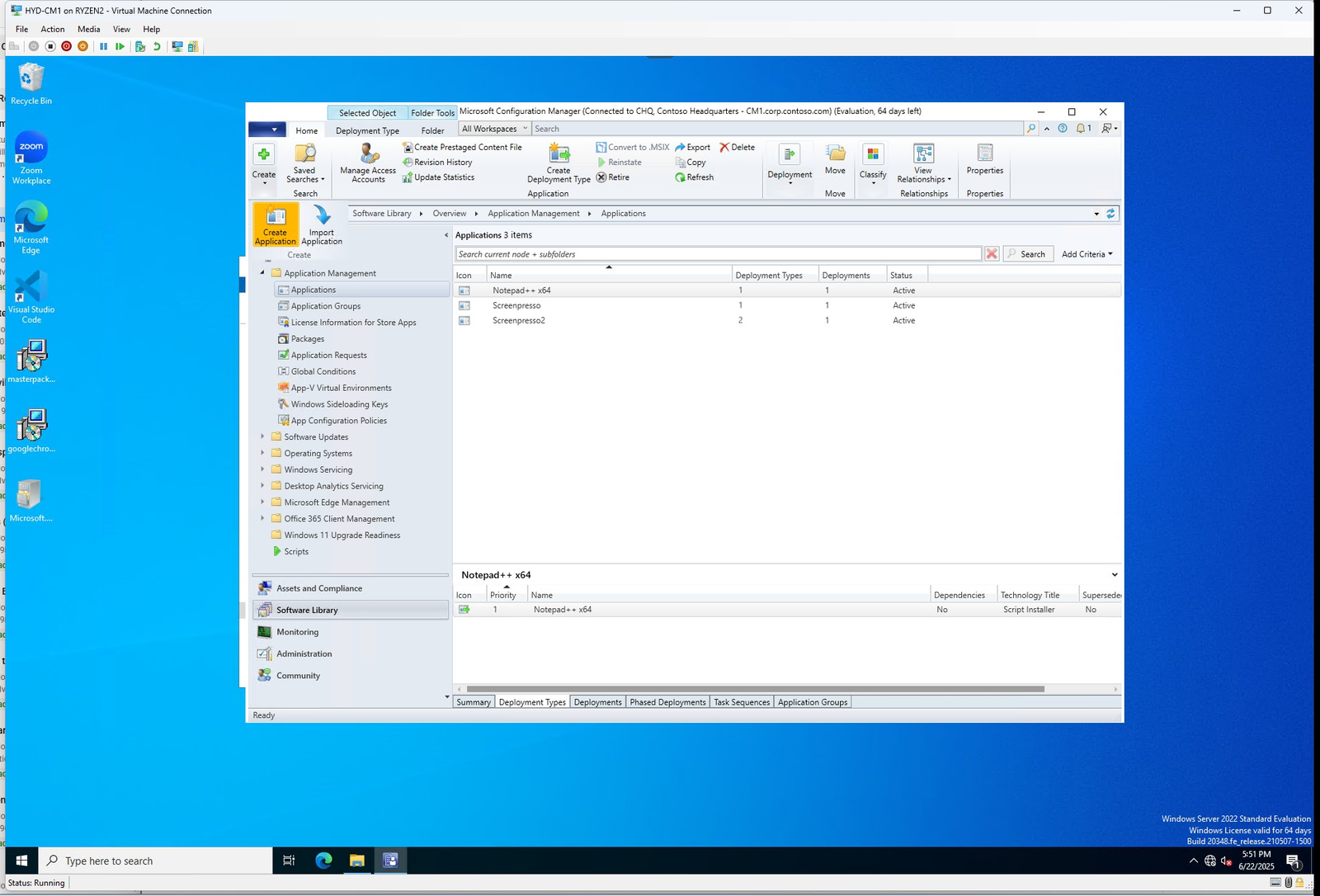Open File Explorer from the taskbar
Screen dimensions: 1320x896
click(356, 861)
